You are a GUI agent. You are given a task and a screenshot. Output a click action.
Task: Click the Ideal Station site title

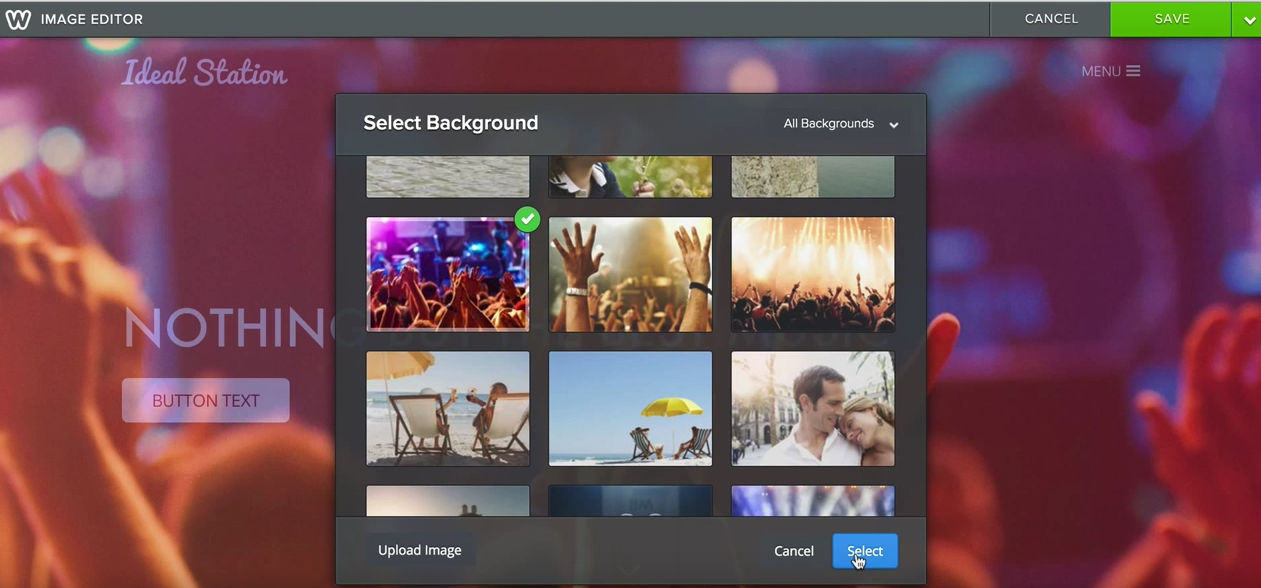click(205, 73)
